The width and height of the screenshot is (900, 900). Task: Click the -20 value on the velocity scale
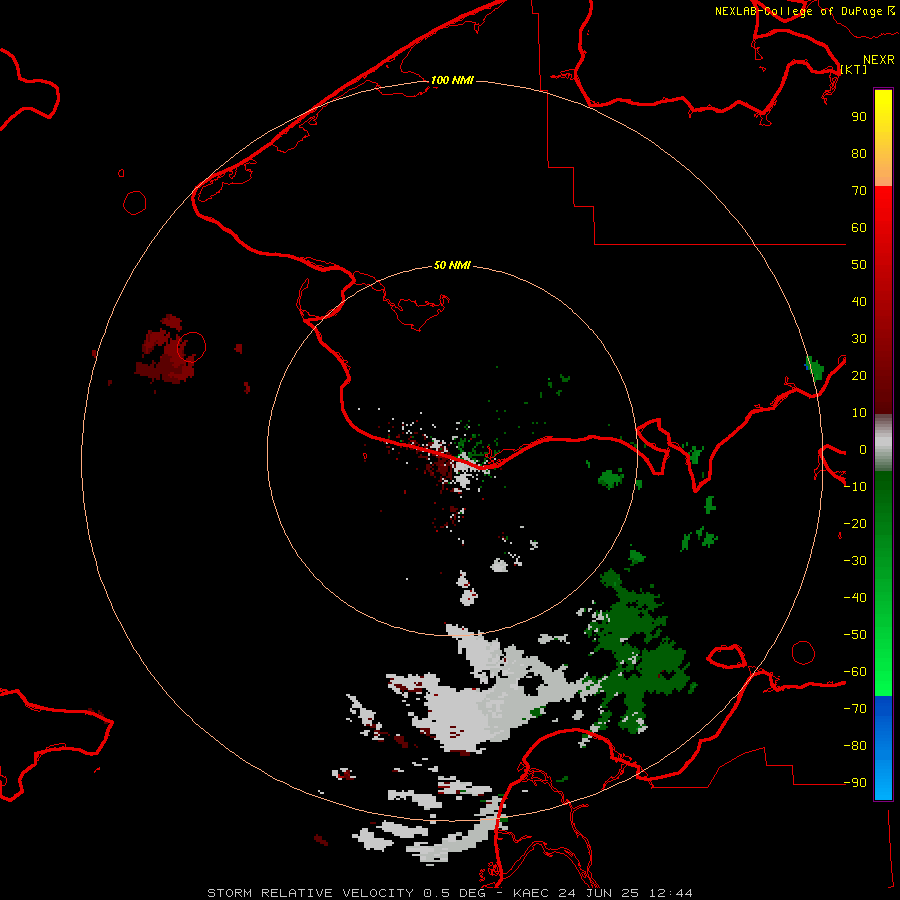pos(855,523)
